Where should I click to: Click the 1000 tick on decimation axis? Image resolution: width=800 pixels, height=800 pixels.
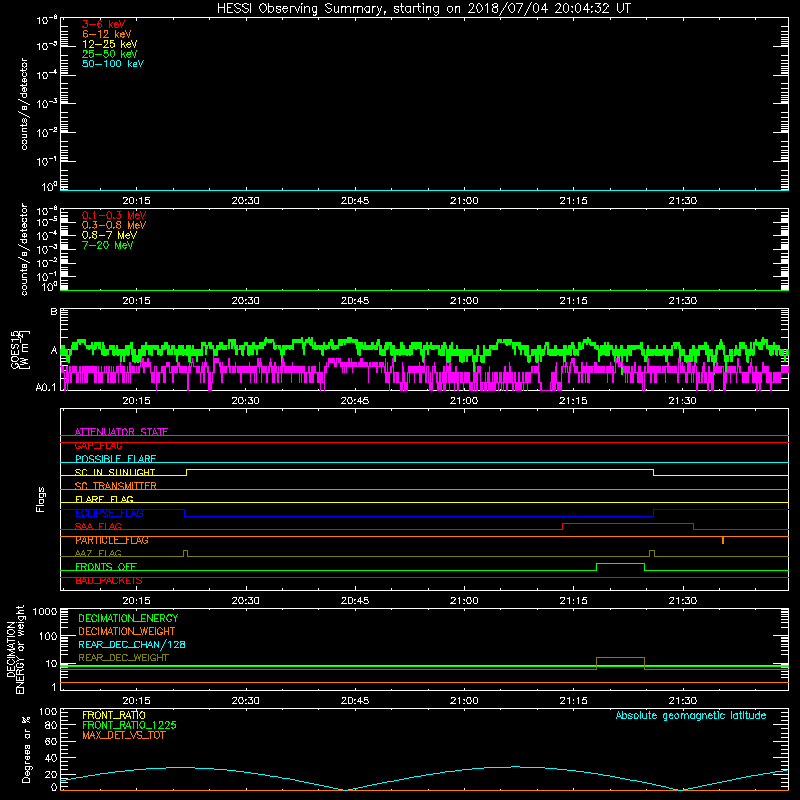pyautogui.click(x=45, y=612)
